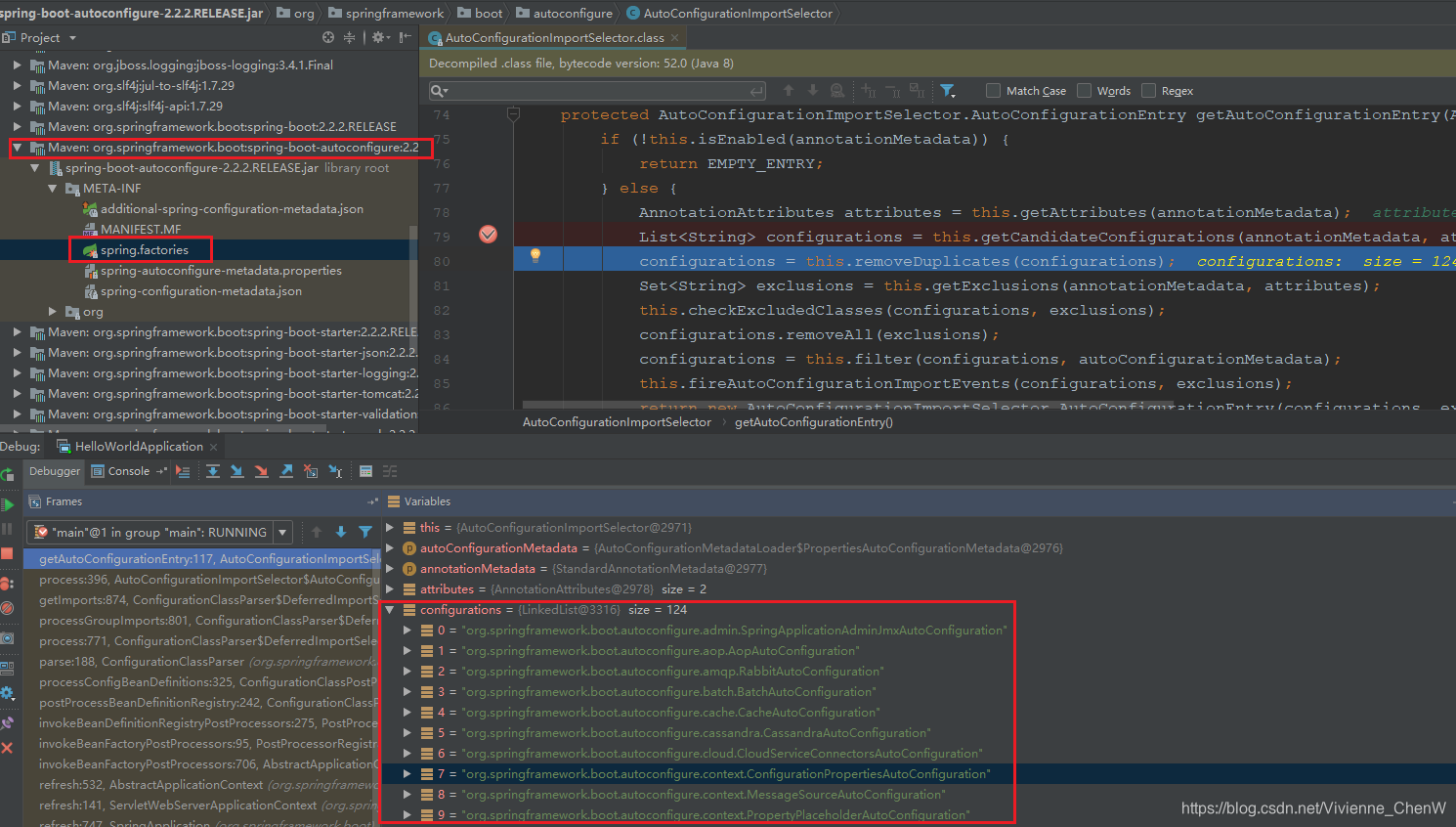Viewport: 1456px width, 827px height.
Task: Expand the 'this' variable node
Action: (x=390, y=528)
